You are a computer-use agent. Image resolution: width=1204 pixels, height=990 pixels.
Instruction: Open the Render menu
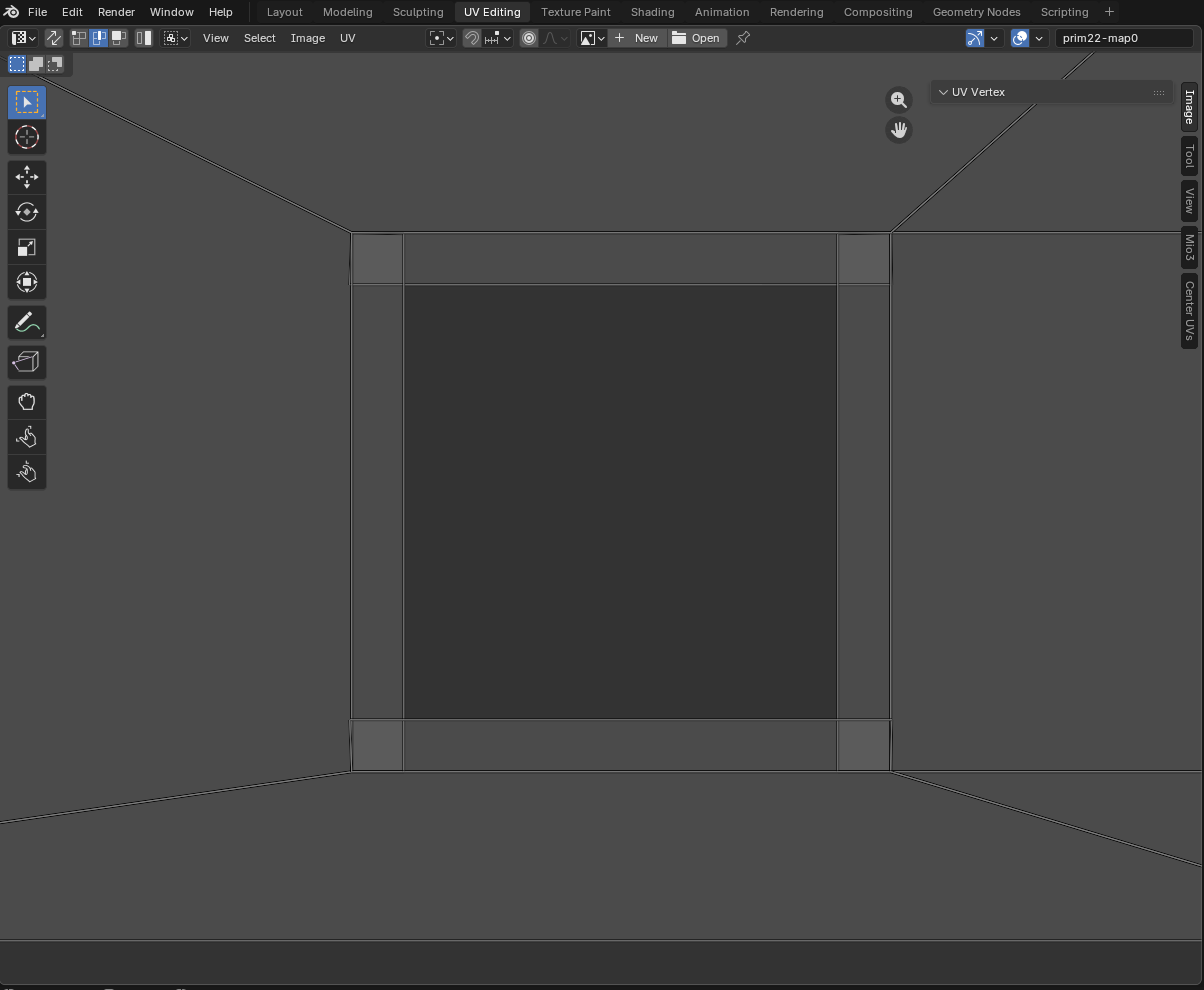(116, 12)
